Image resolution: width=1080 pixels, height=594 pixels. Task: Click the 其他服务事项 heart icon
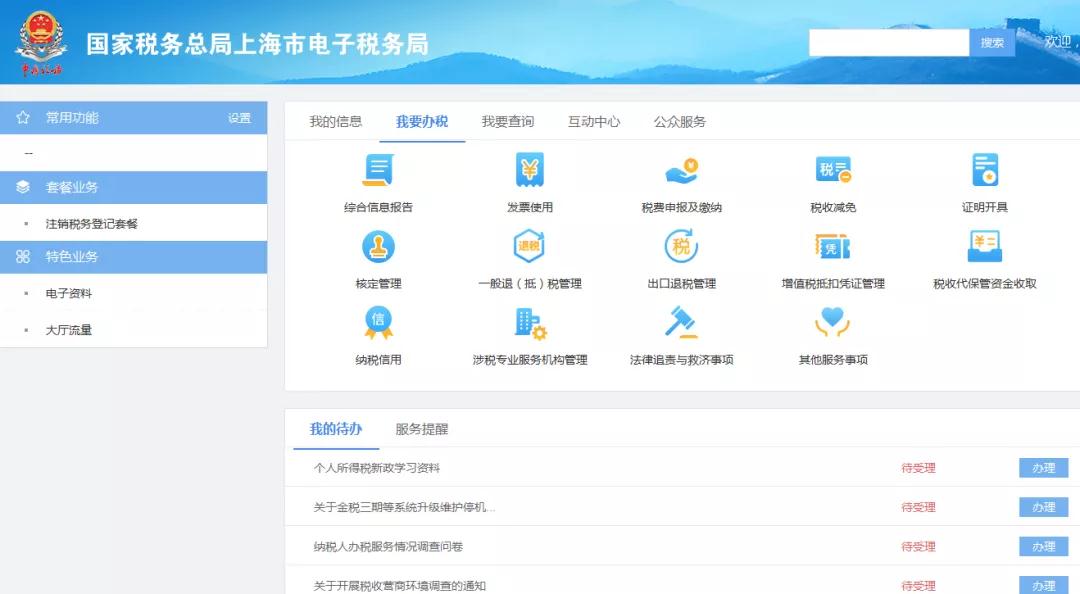tap(832, 323)
